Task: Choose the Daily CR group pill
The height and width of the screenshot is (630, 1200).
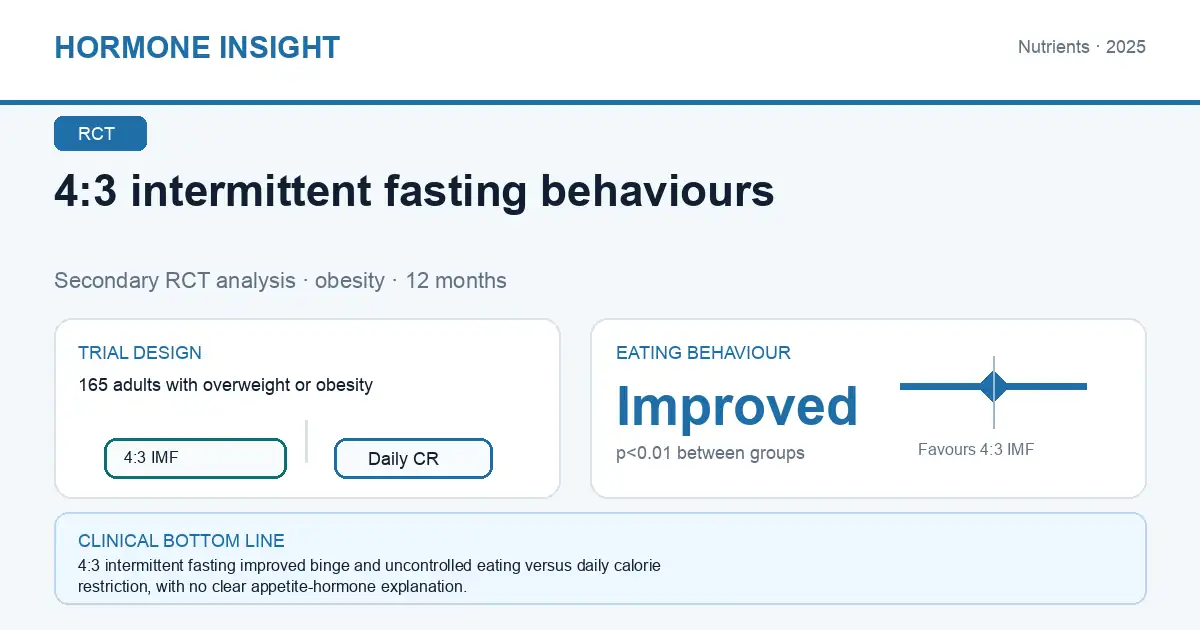Action: [413, 459]
